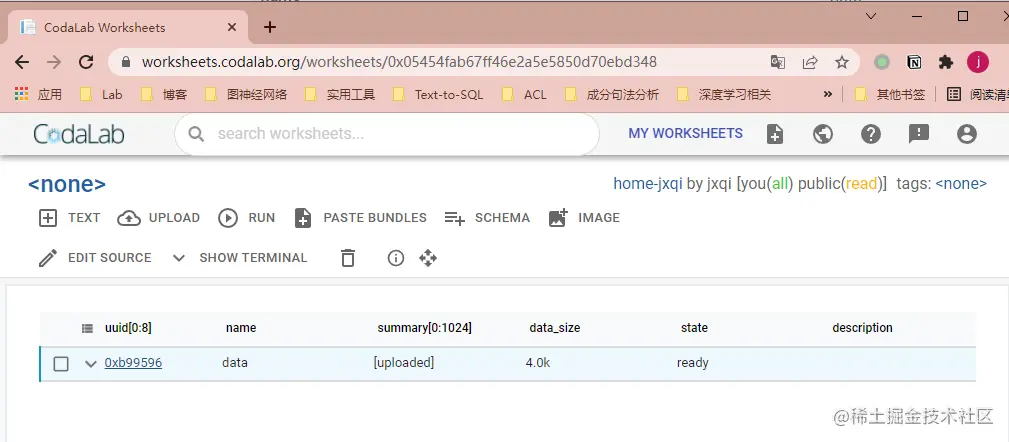Click the RUN button
Screen dimensions: 1009x442
tap(246, 217)
